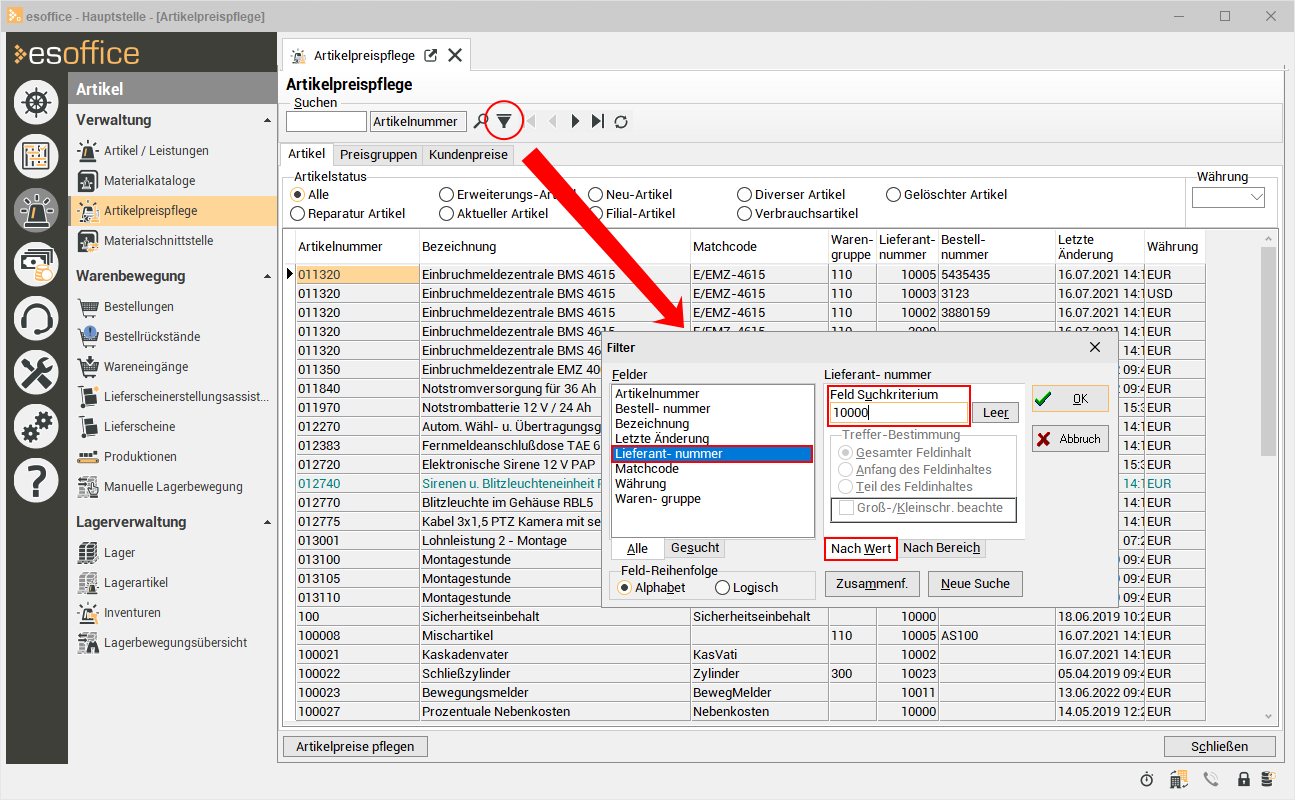Screen dimensions: 1295x800
Task: Undock the Artikelpreispflege tab window
Action: coord(431,56)
